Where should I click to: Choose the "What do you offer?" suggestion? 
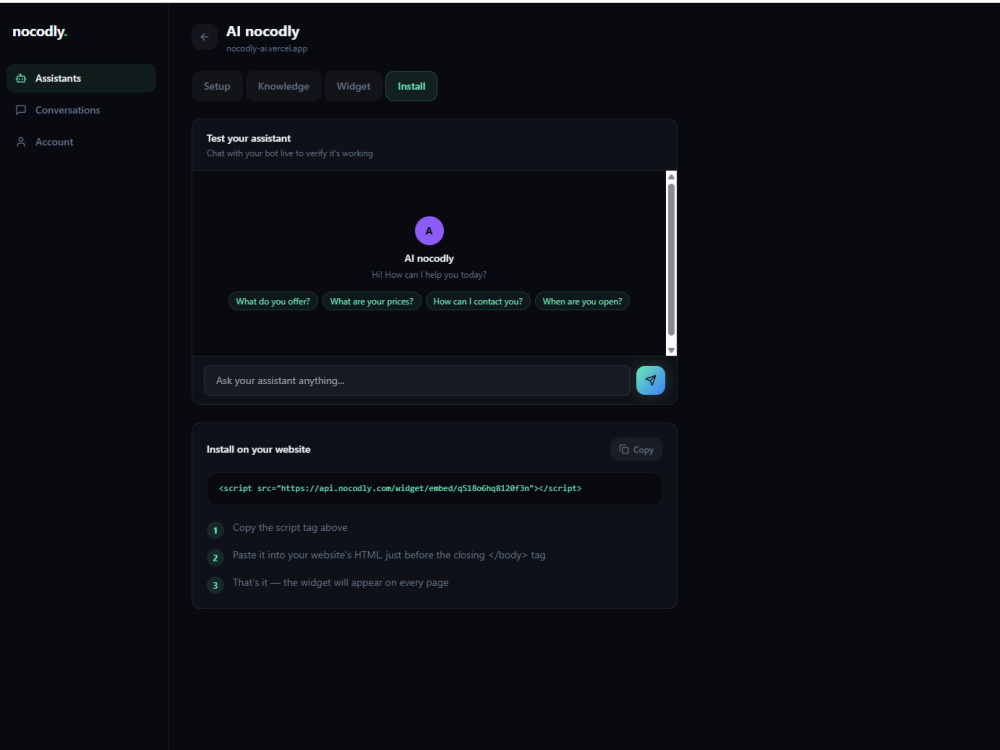(x=273, y=301)
